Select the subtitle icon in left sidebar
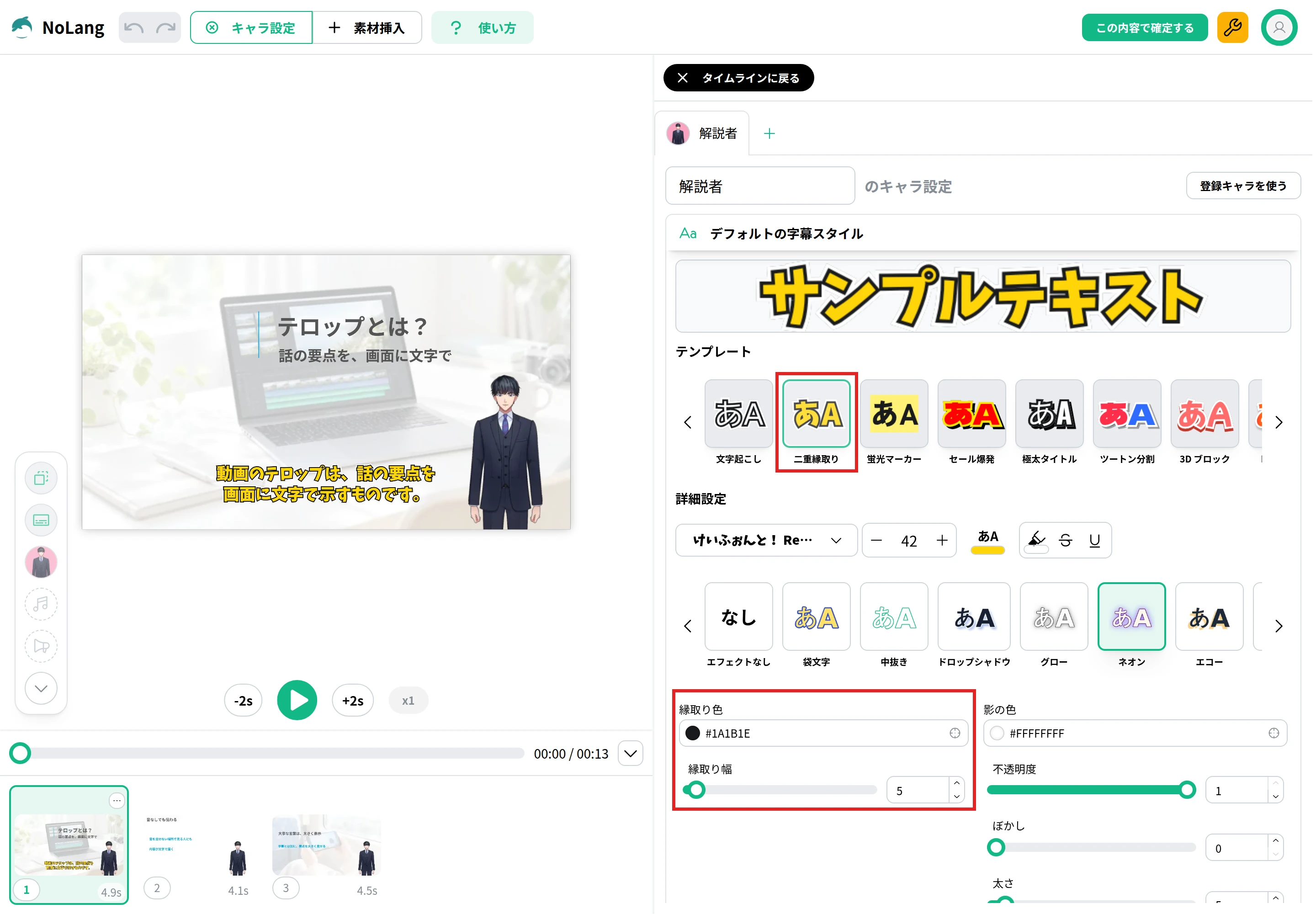 [x=41, y=520]
